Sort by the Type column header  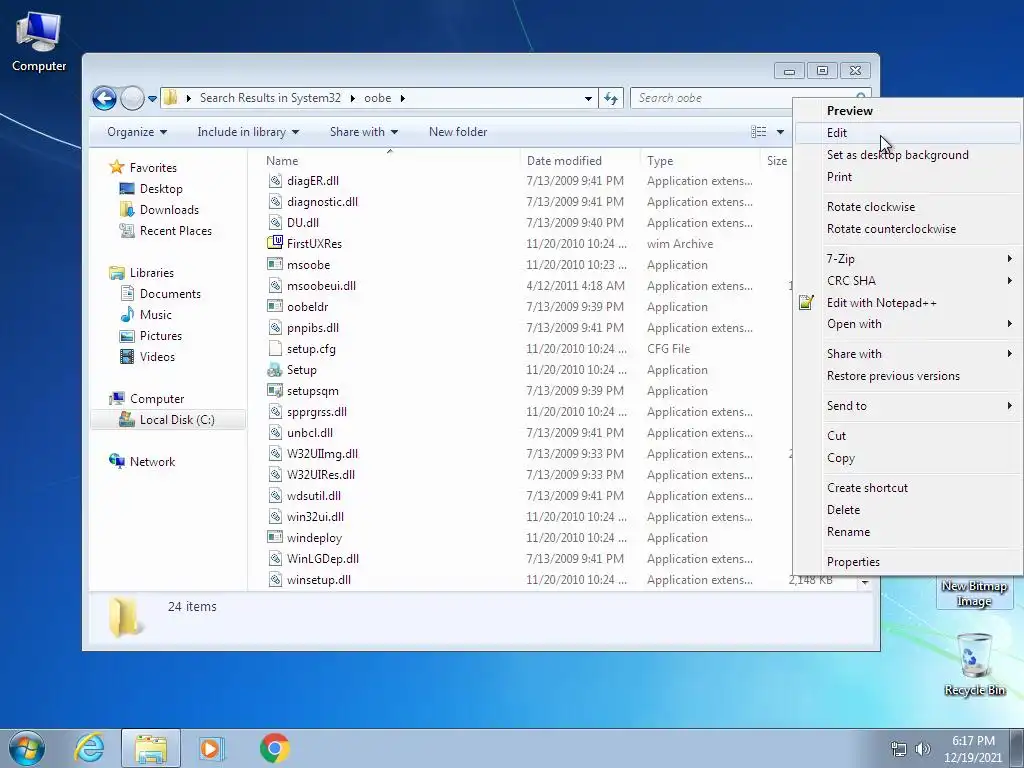660,161
